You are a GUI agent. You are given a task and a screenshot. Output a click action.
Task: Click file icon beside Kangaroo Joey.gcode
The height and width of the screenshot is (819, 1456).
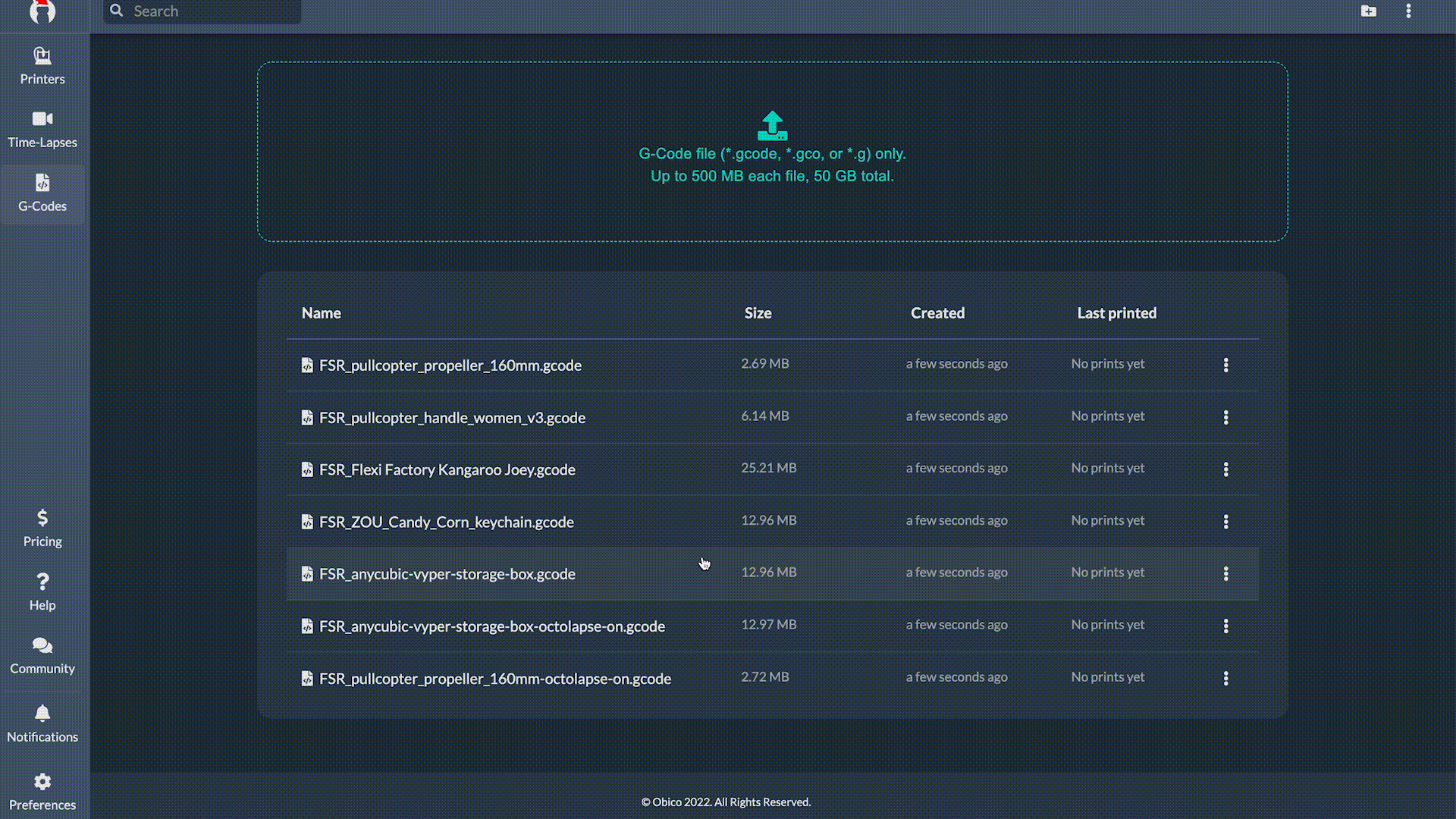coord(307,469)
